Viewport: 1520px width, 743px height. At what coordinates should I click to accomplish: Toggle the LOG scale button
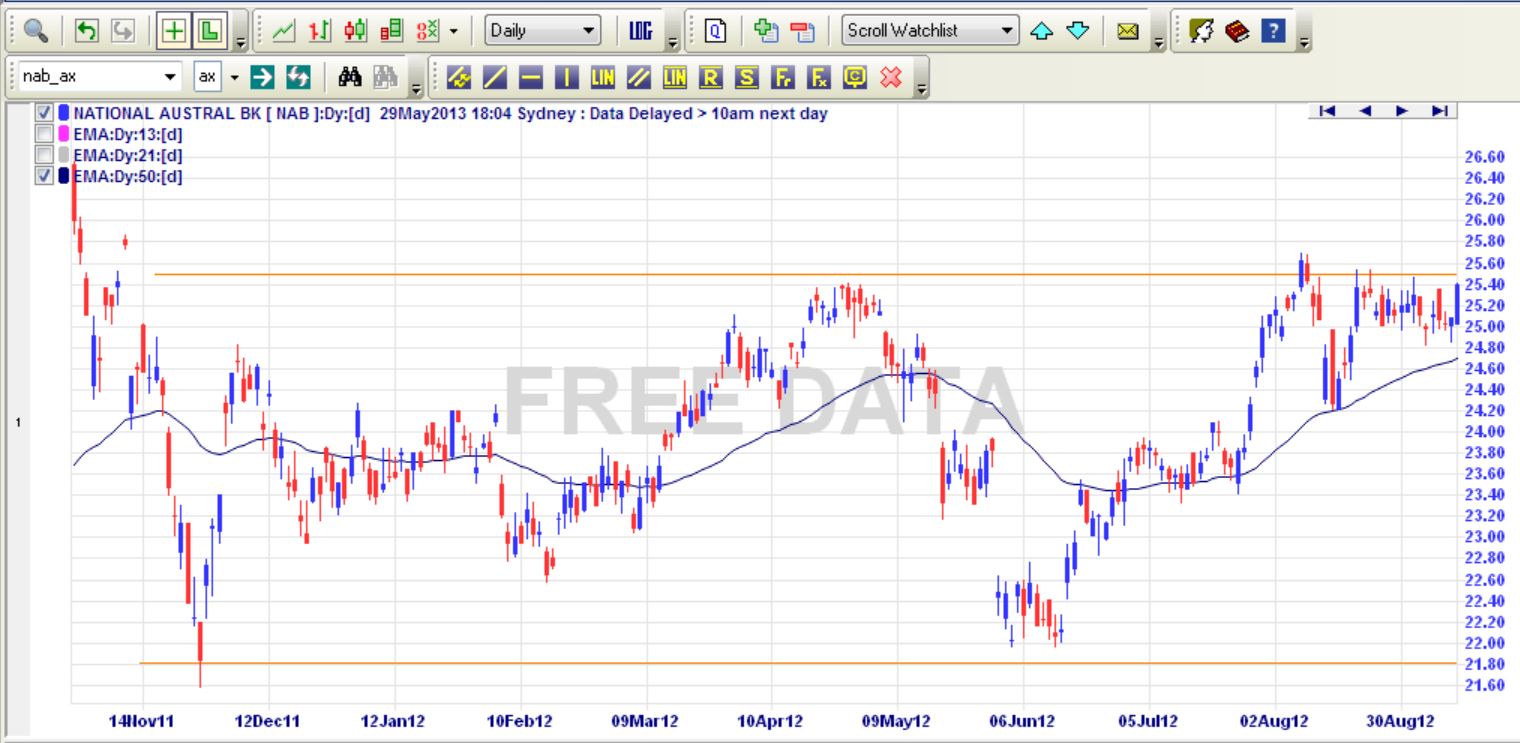coord(641,31)
